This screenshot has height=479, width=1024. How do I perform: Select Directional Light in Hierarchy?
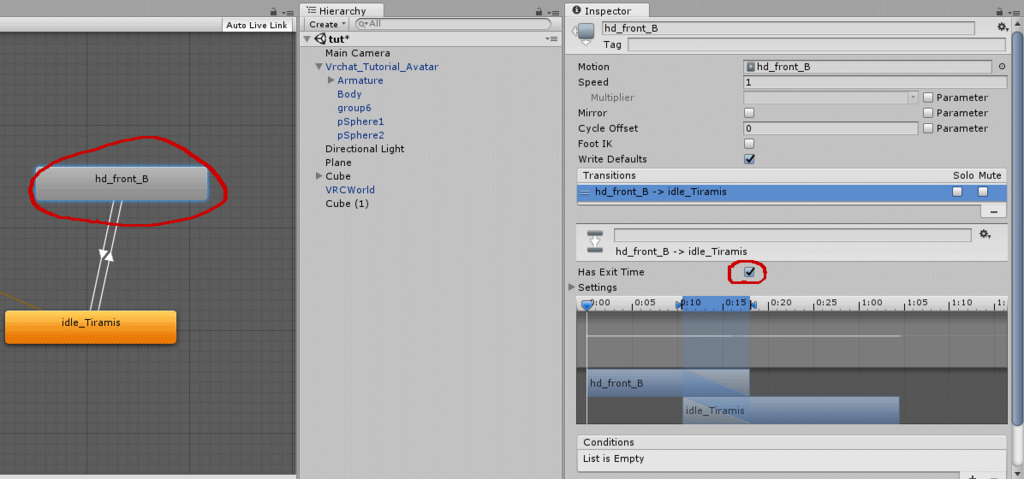coord(364,149)
